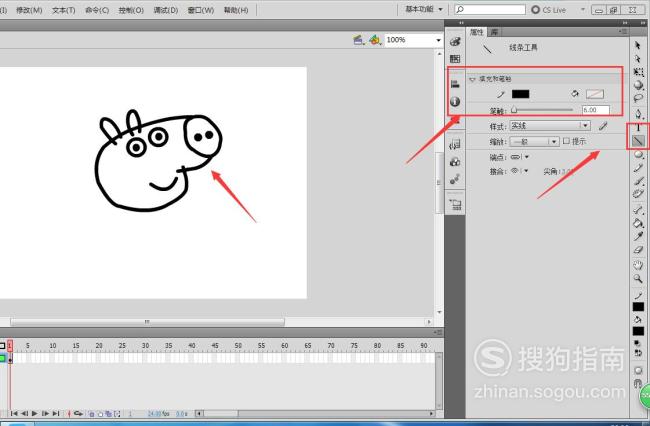Switch to the 库 library tab

pos(494,32)
